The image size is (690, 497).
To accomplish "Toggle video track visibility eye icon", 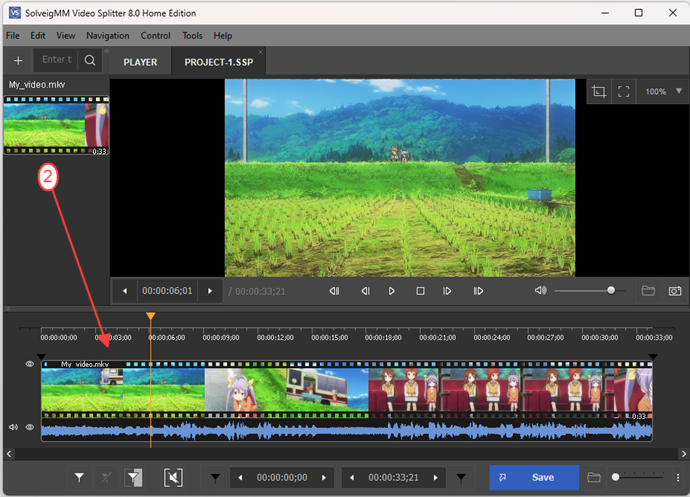I will point(29,364).
